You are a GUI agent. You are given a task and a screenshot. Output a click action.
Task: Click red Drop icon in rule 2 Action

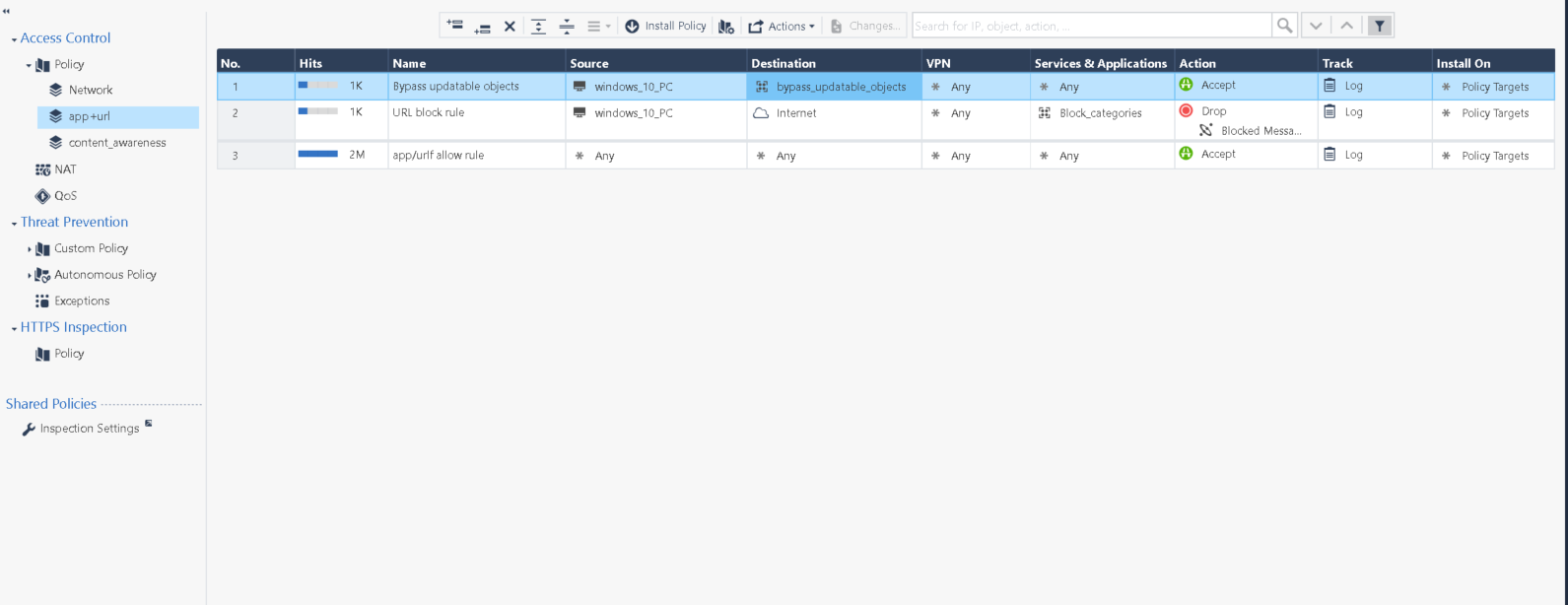click(1187, 111)
